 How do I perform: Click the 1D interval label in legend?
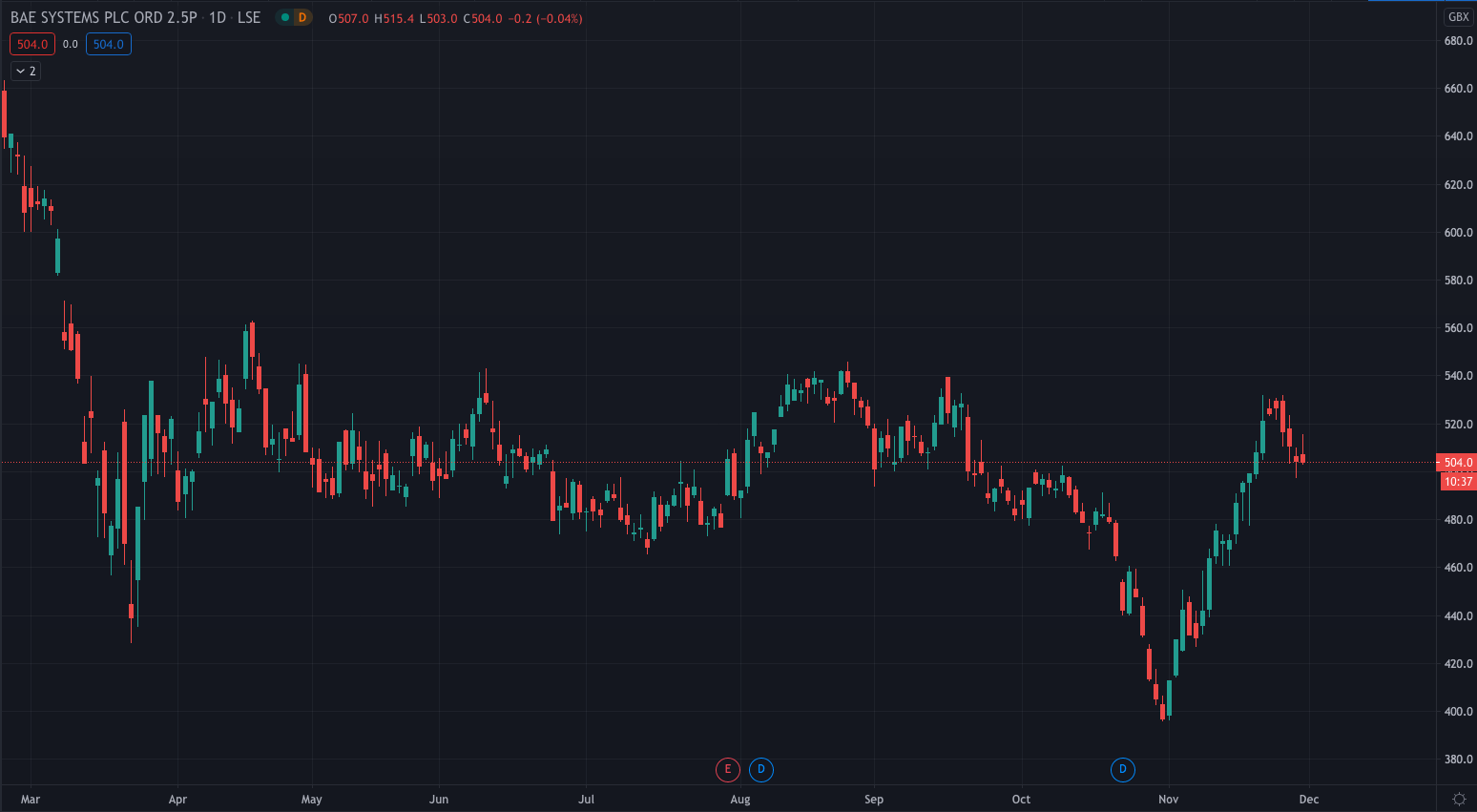(x=218, y=17)
